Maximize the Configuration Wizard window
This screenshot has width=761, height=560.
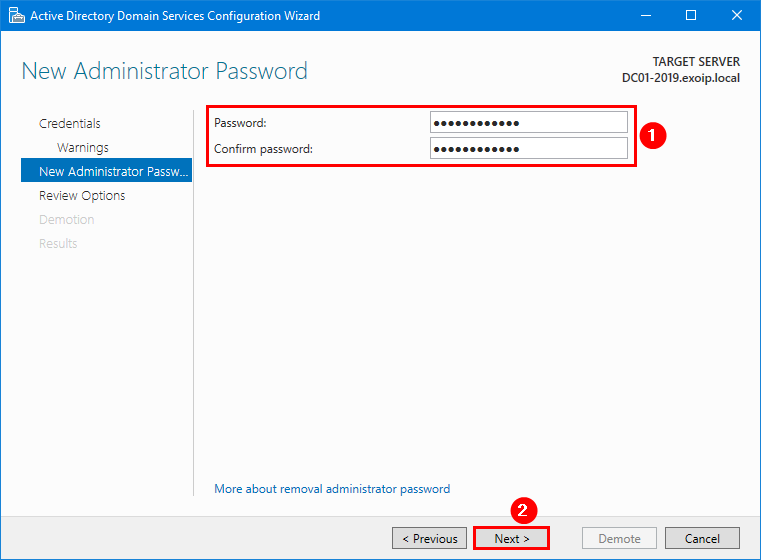(691, 15)
